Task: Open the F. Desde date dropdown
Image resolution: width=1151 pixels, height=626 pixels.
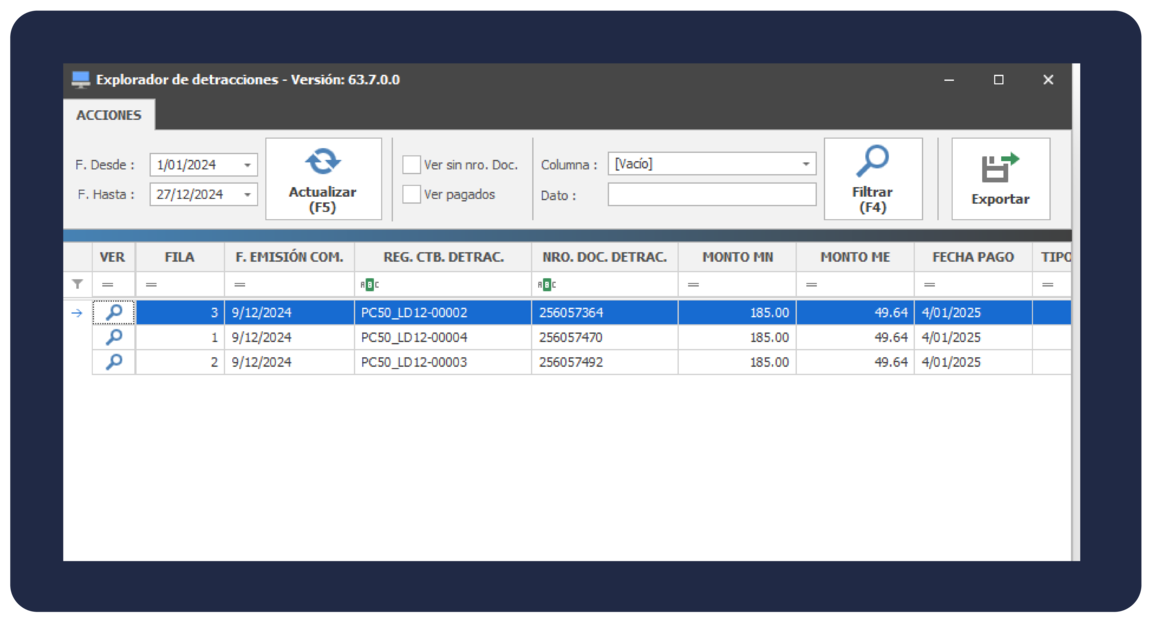Action: [x=247, y=165]
